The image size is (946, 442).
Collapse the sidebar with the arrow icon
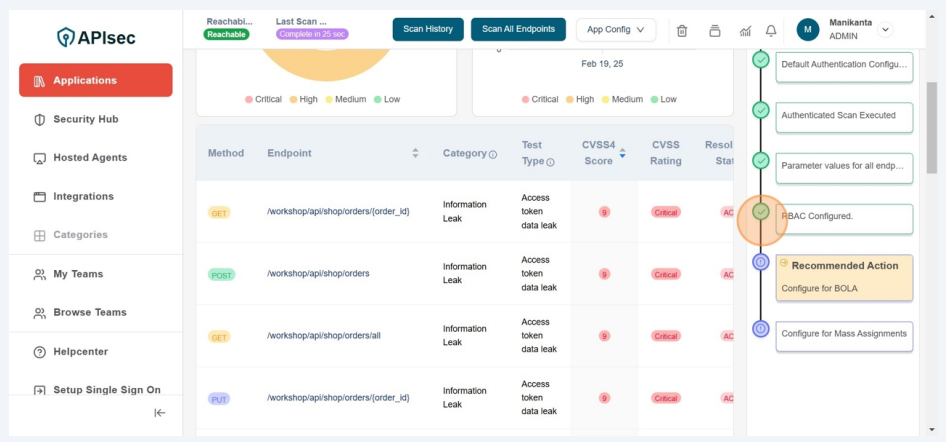click(x=160, y=413)
